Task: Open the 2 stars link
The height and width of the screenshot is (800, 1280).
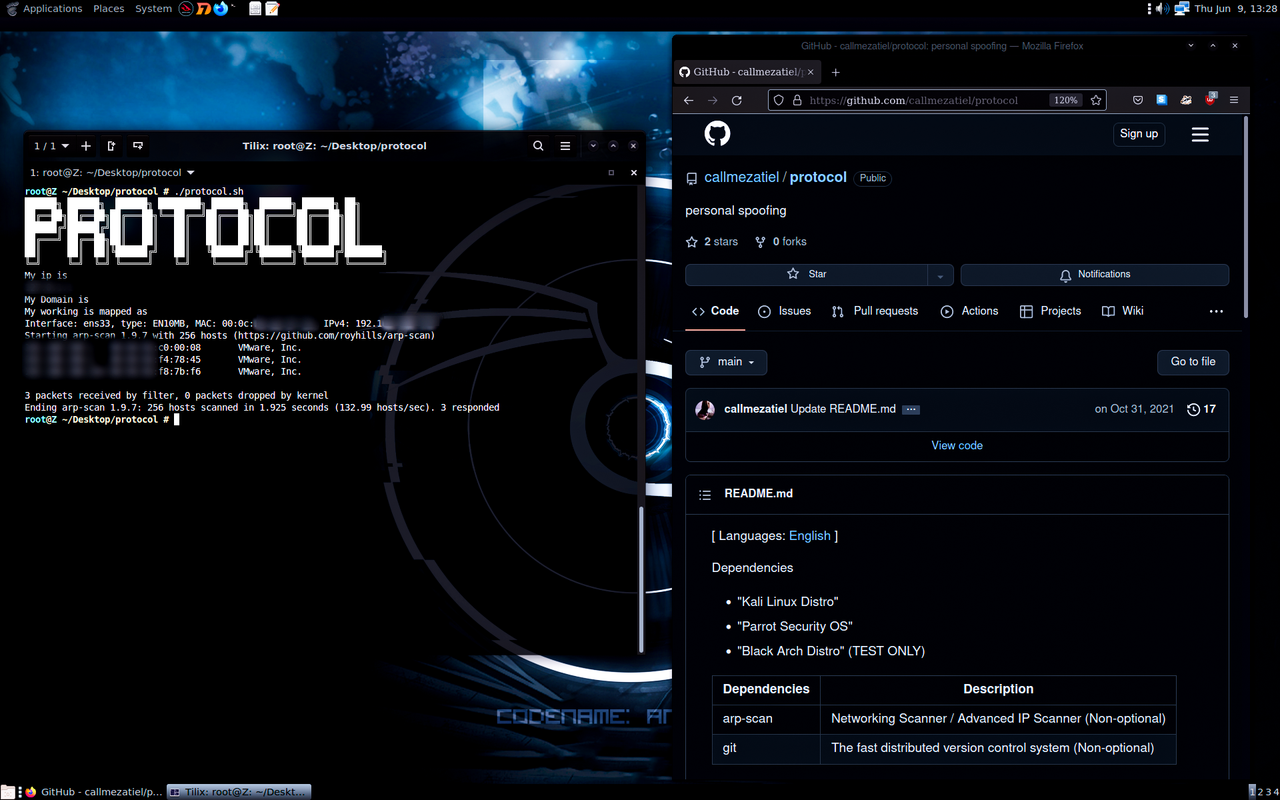Action: (712, 242)
